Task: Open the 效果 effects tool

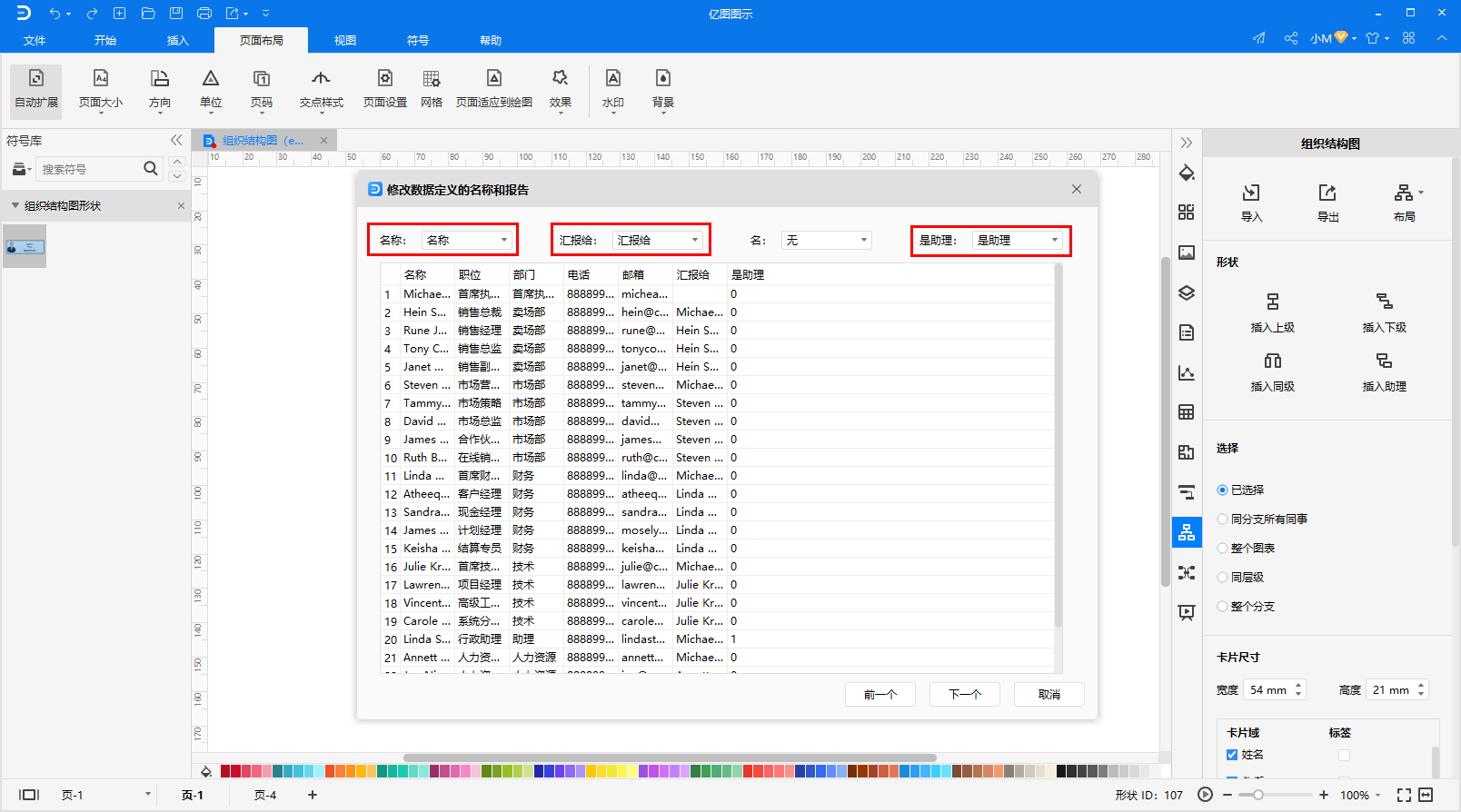Action: coord(561,91)
